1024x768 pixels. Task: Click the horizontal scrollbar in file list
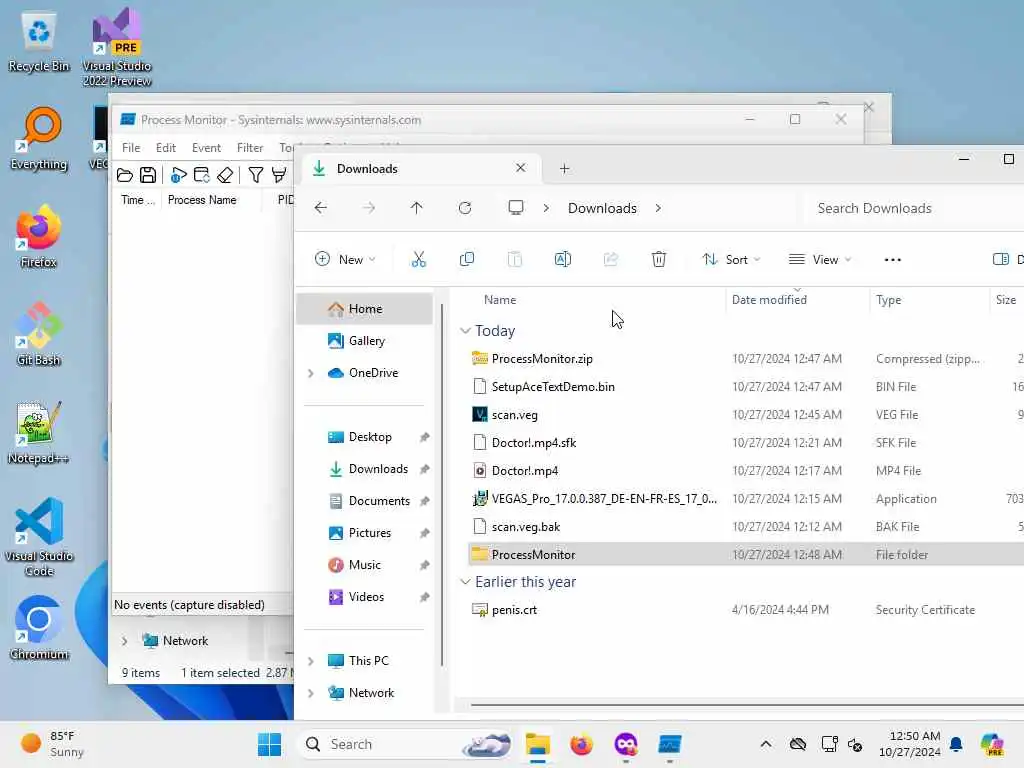tap(747, 705)
